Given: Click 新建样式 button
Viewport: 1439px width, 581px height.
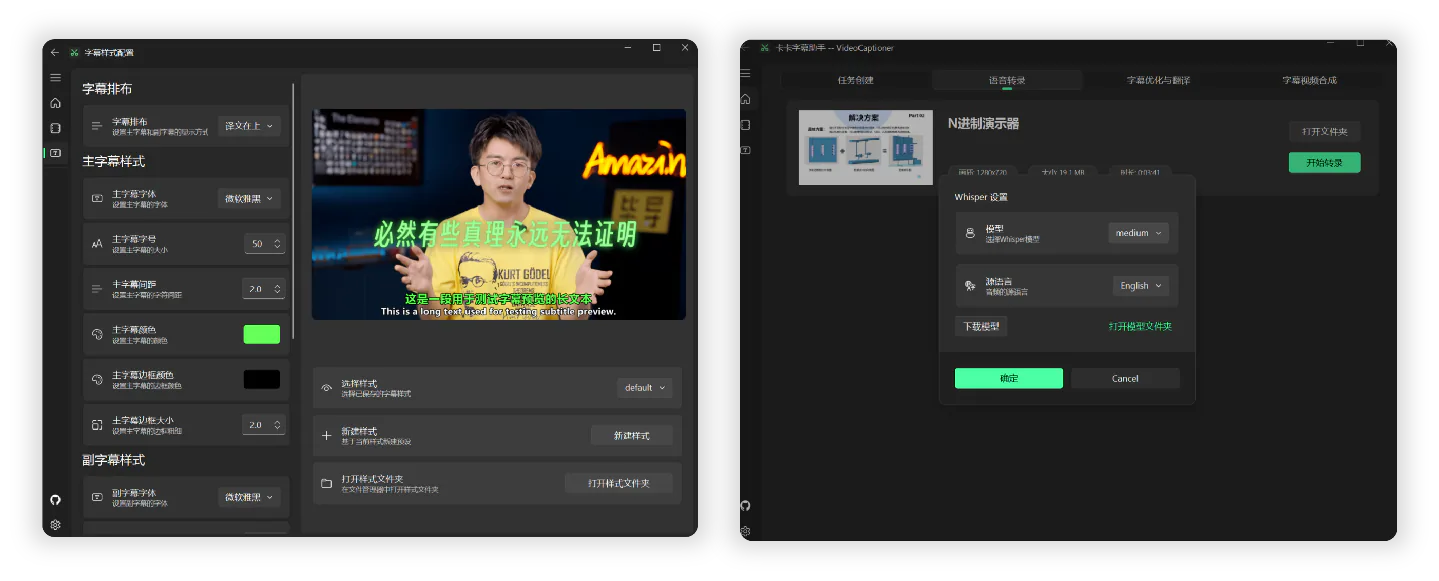Looking at the screenshot, I should point(631,436).
